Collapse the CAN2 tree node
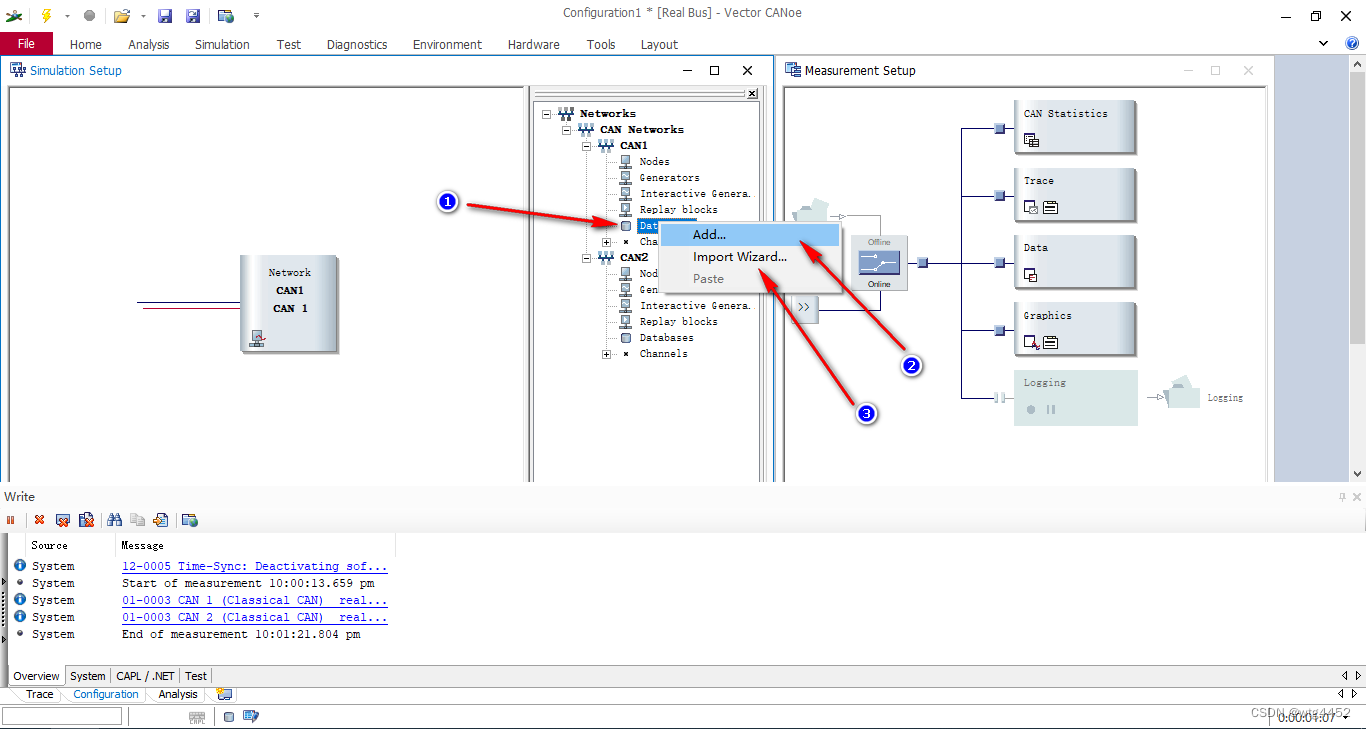 tap(586, 257)
